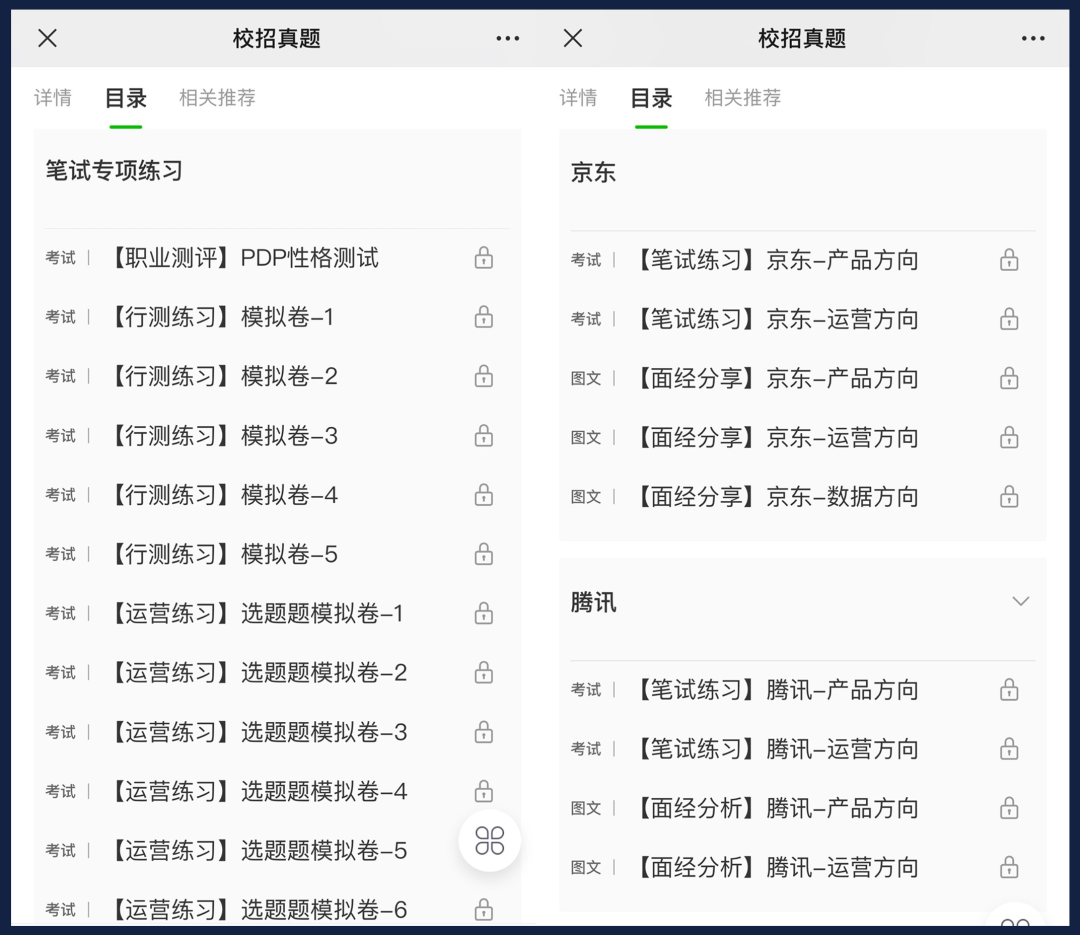Click lock icon beside 【行测练习】模拟卷–3
The height and width of the screenshot is (935, 1080).
pos(484,435)
